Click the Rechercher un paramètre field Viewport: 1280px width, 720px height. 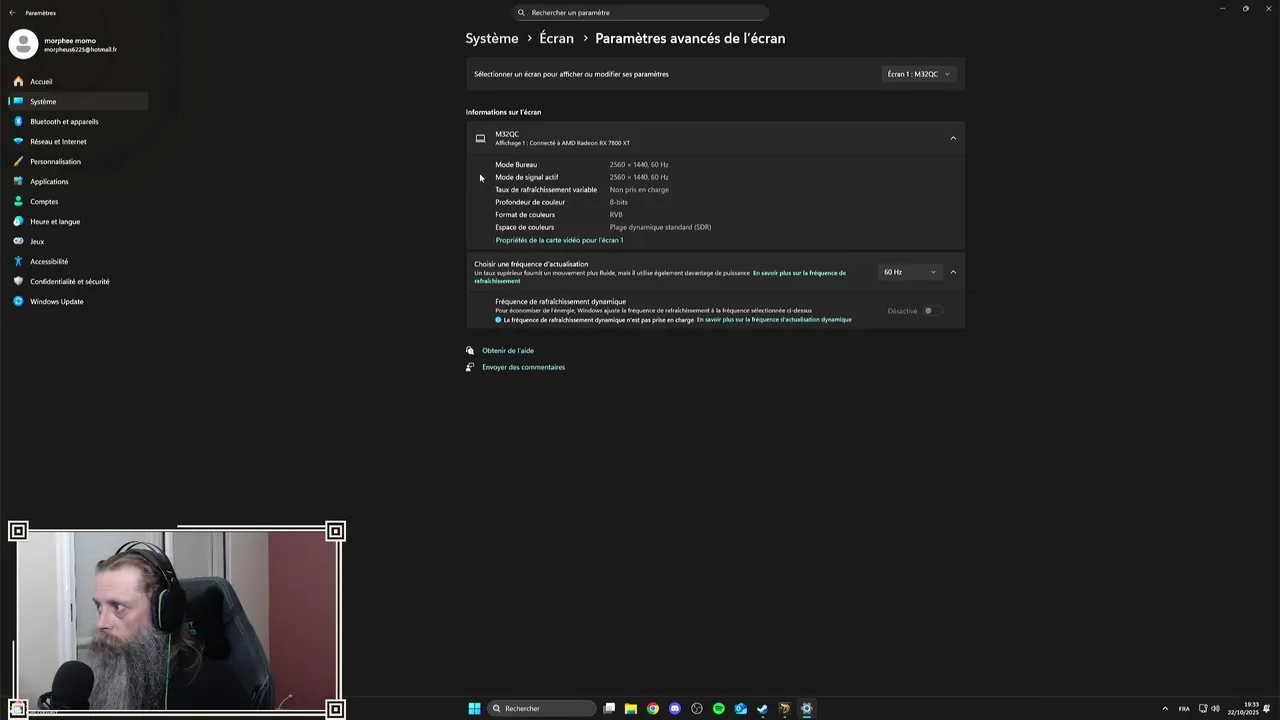640,12
